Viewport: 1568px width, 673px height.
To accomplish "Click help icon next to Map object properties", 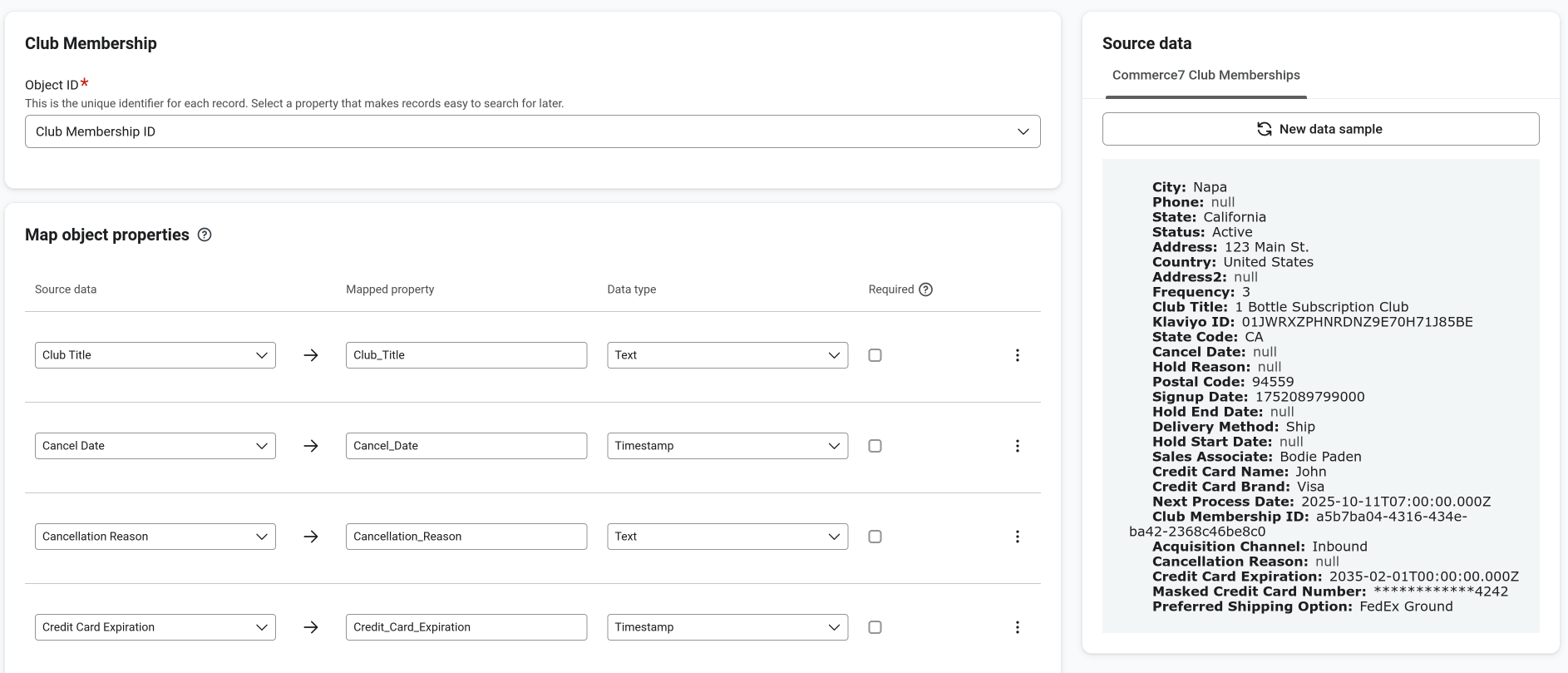I will click(205, 235).
